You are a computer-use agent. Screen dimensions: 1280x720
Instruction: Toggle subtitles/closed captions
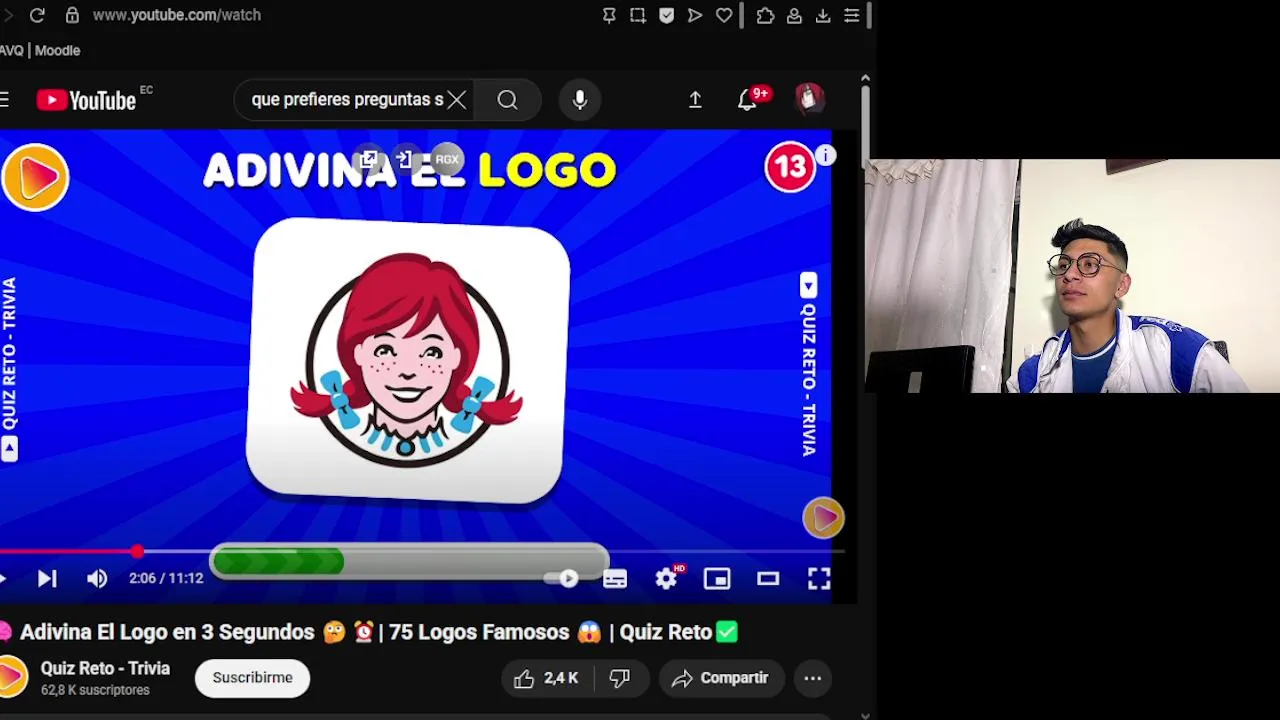(x=615, y=578)
